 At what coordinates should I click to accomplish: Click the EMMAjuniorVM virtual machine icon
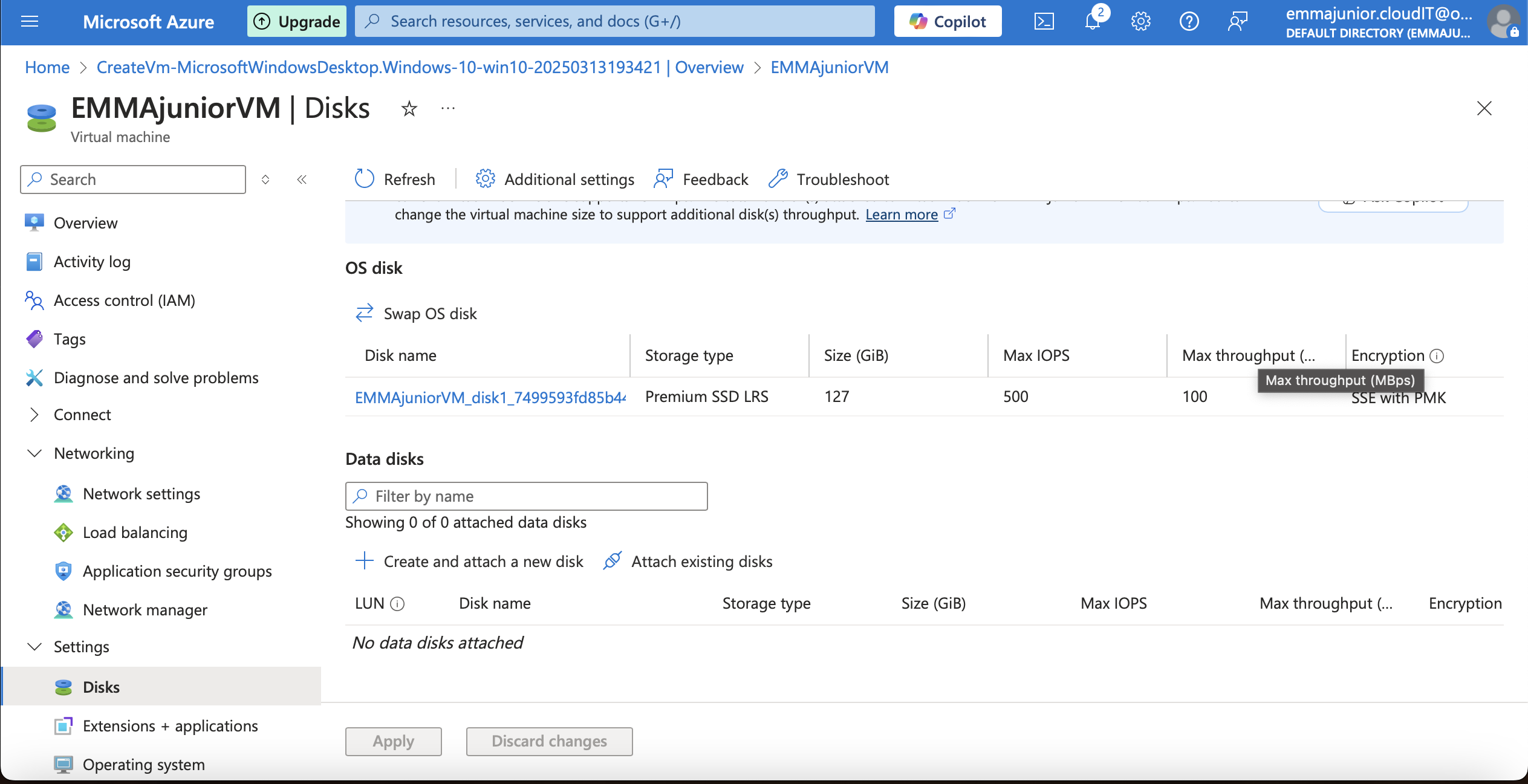pos(41,118)
